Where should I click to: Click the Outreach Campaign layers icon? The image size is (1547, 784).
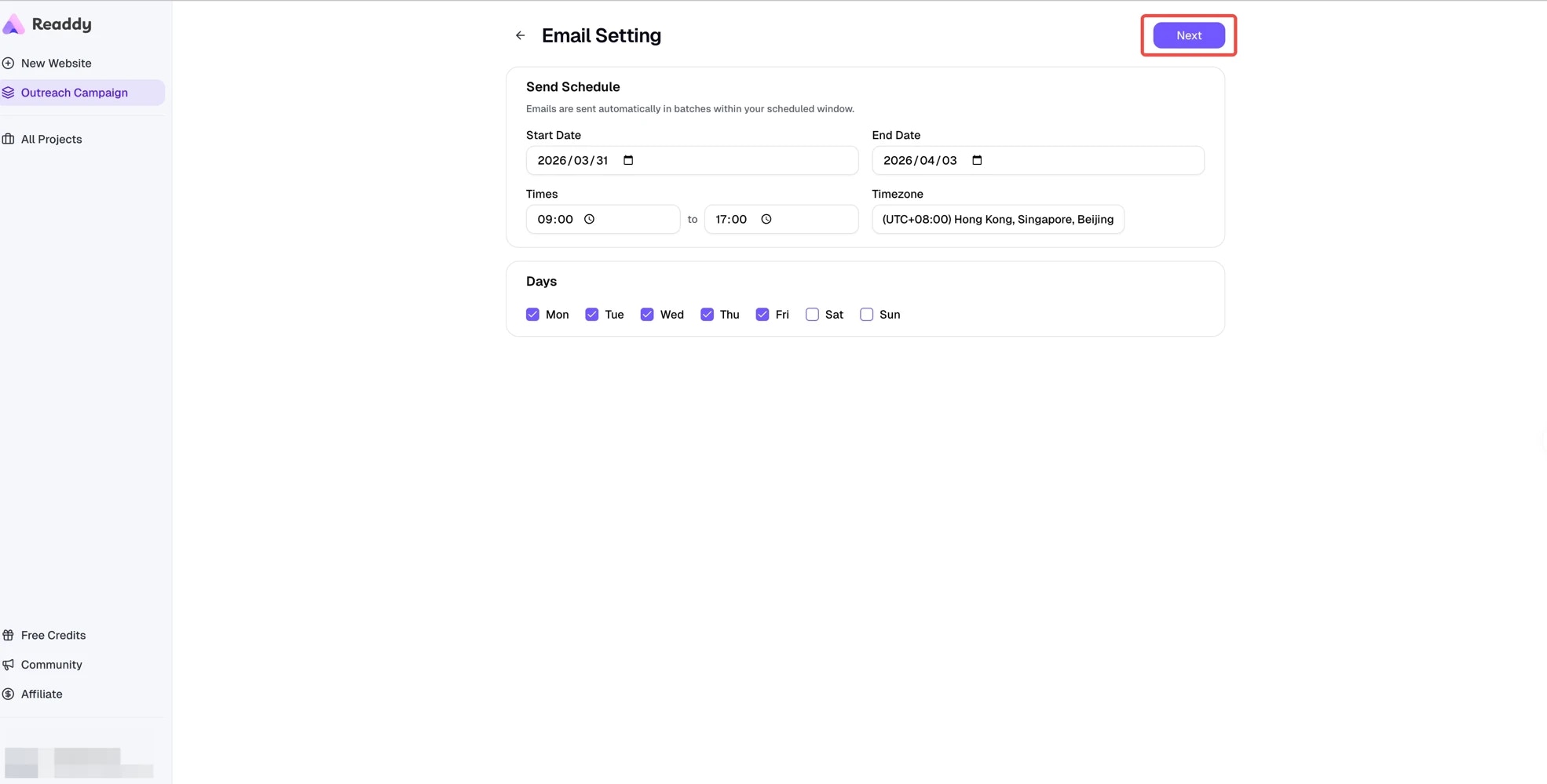coord(9,92)
